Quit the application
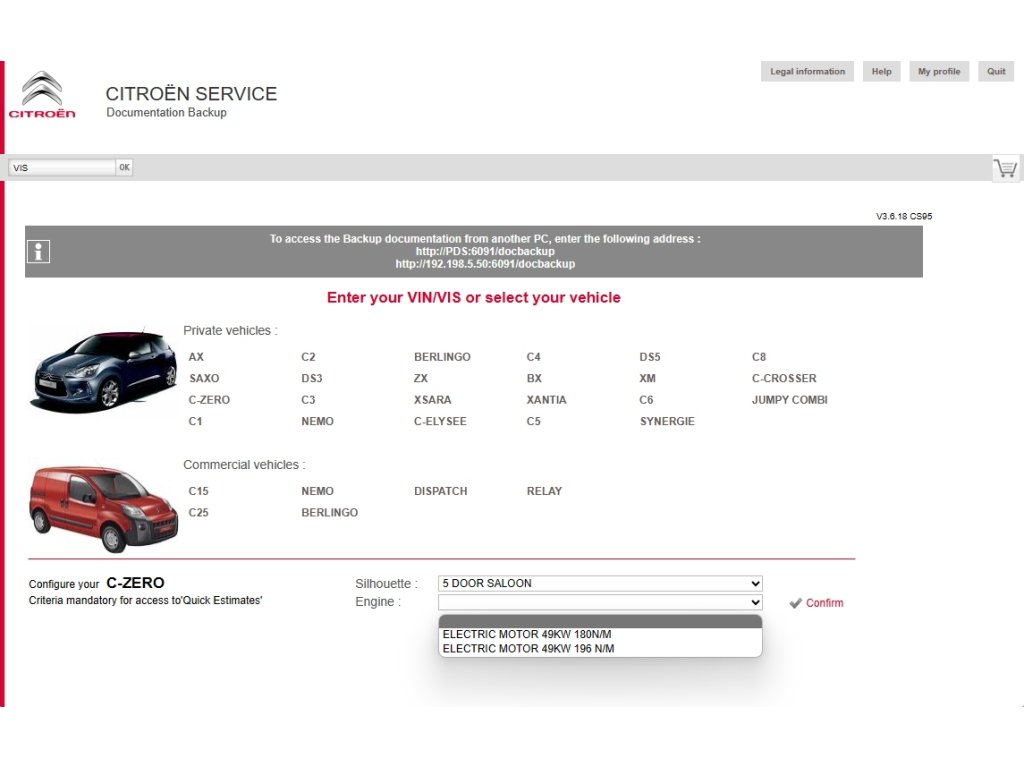This screenshot has height=768, width=1024. 995,71
